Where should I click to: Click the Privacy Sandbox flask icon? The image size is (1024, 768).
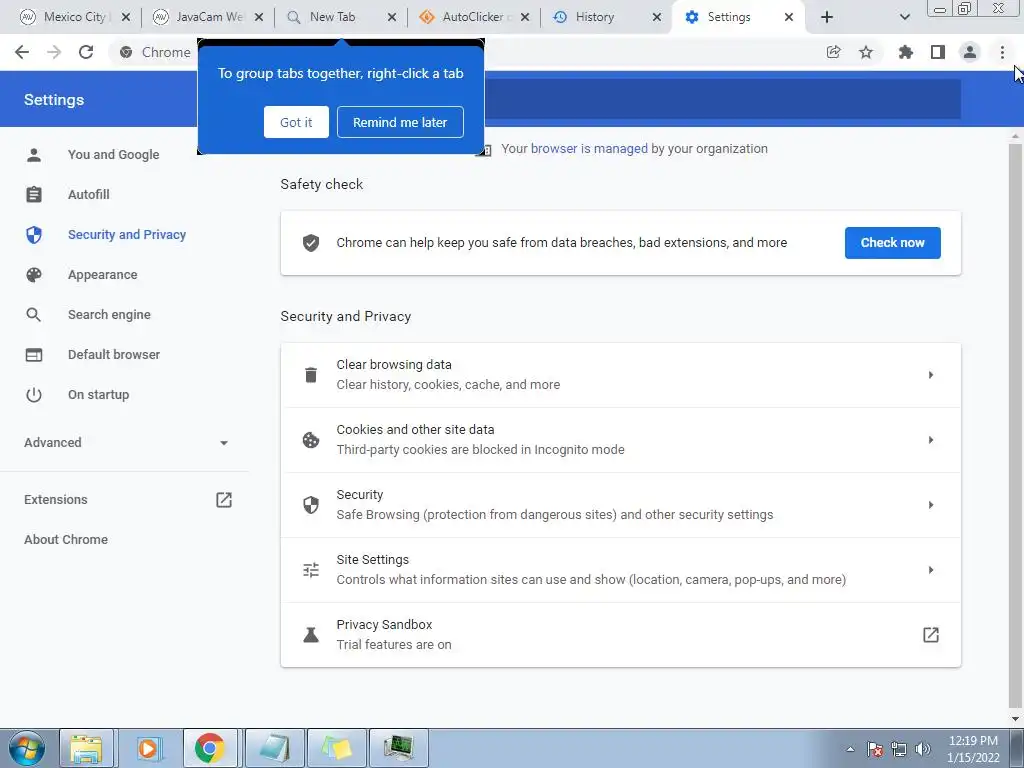pyautogui.click(x=311, y=635)
